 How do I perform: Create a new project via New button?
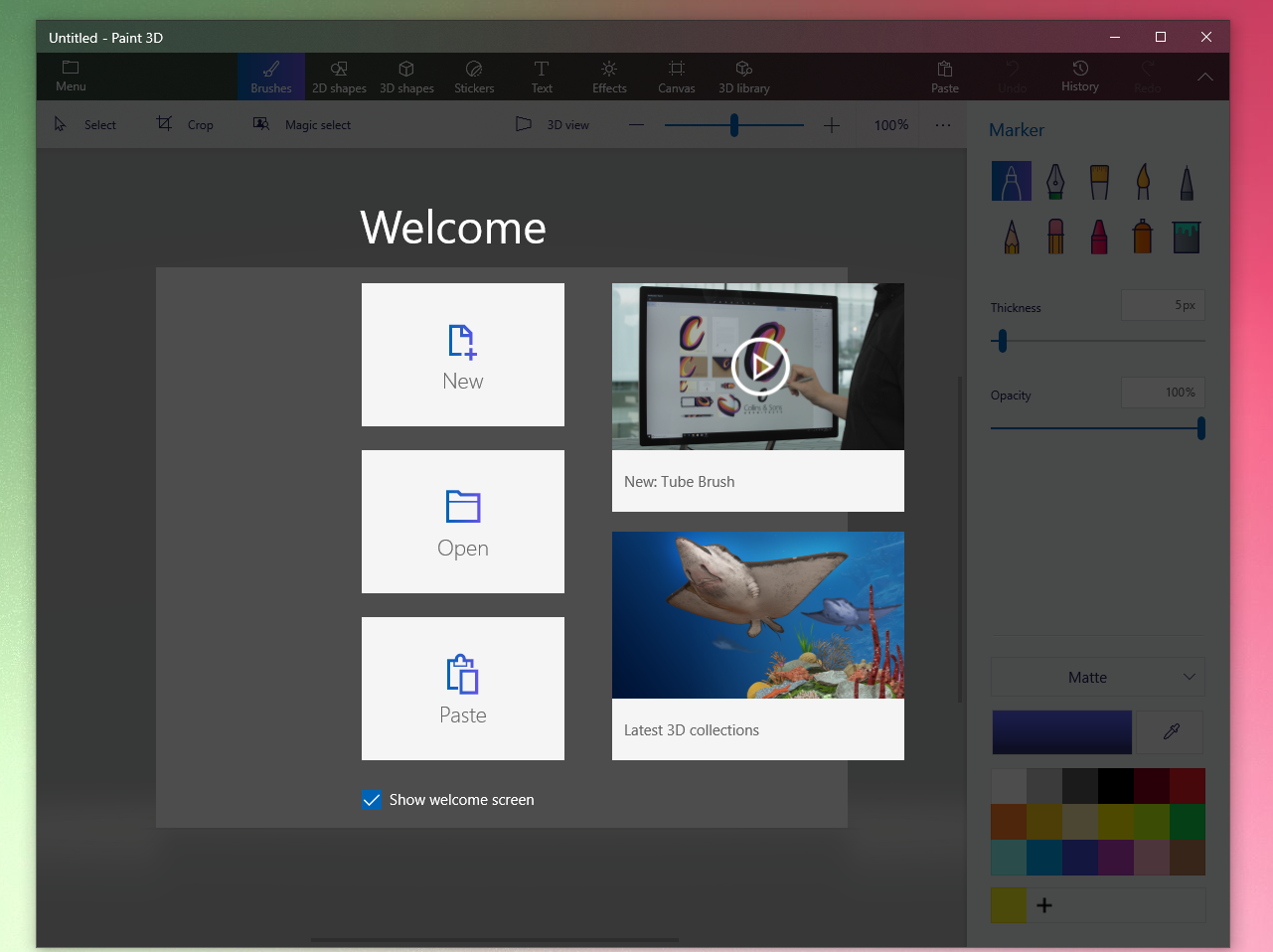click(x=462, y=355)
